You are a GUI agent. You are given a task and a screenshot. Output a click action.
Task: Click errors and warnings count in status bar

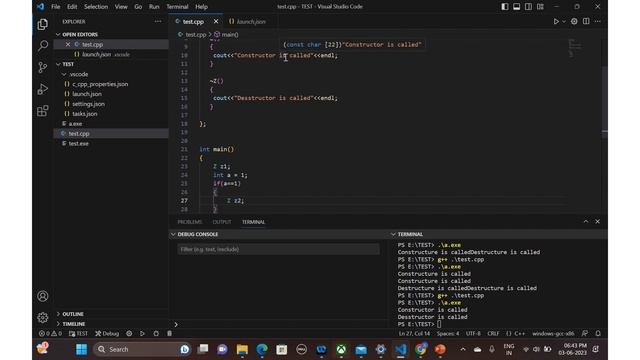coord(50,333)
